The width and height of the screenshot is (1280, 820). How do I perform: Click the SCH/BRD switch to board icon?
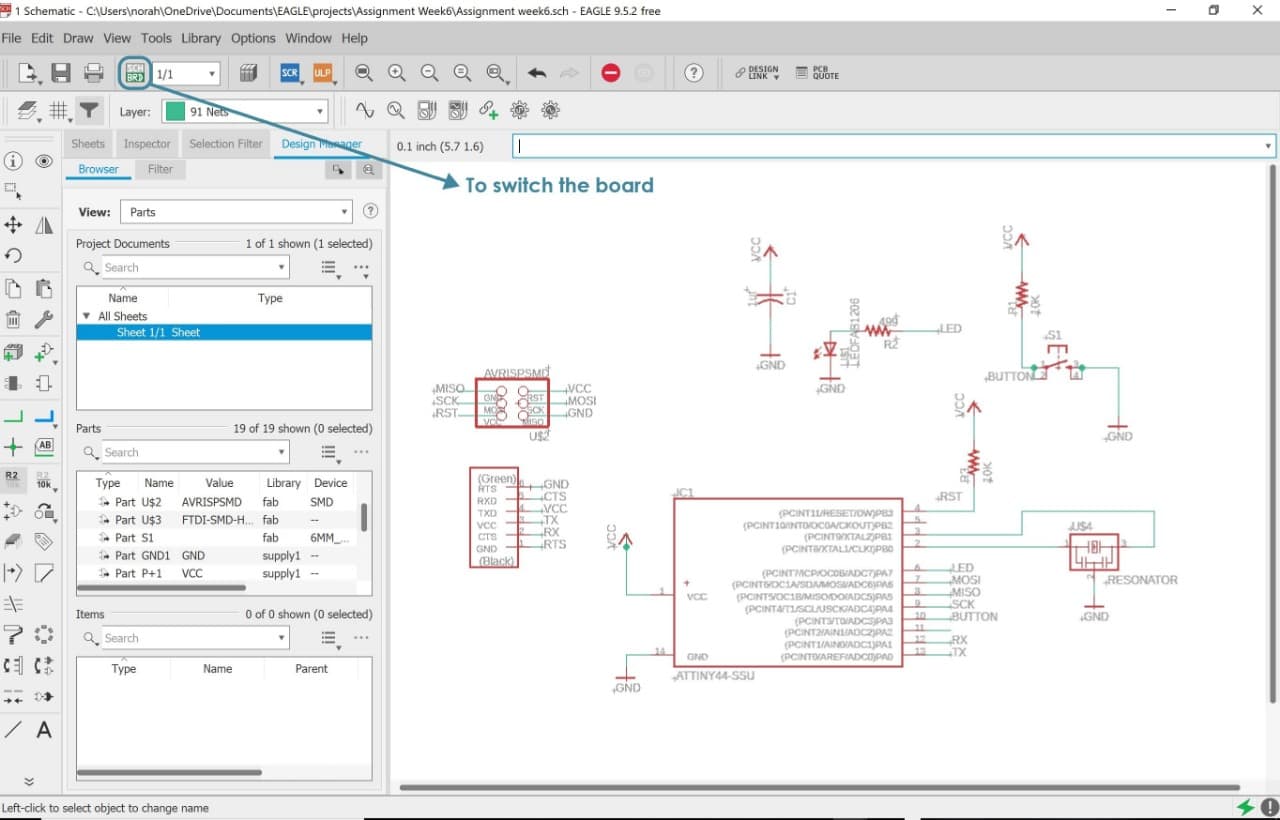135,73
